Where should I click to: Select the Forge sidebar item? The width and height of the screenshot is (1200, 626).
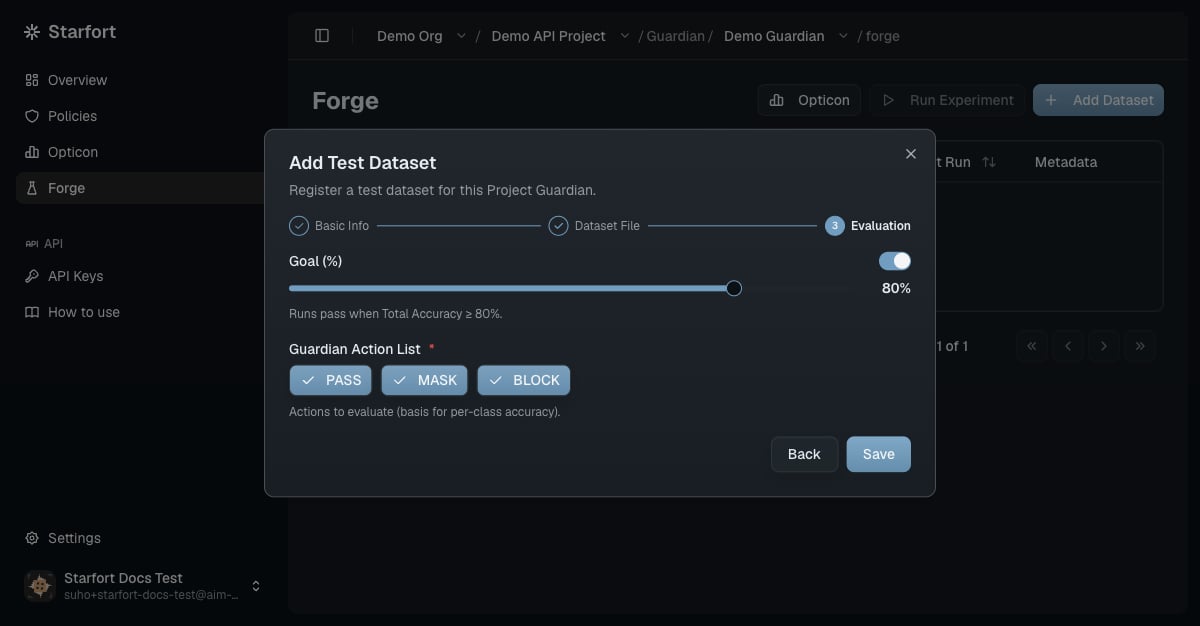tap(140, 188)
